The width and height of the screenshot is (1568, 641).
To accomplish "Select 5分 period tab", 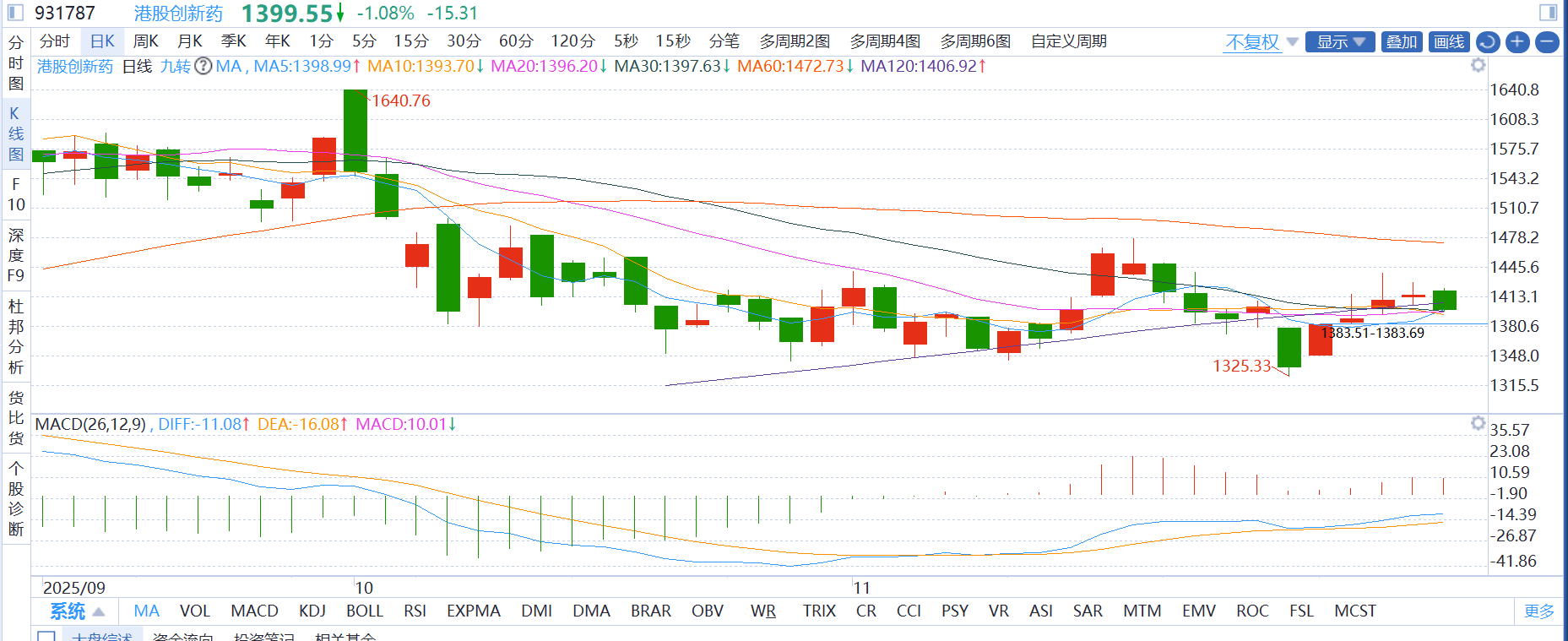I will [364, 41].
